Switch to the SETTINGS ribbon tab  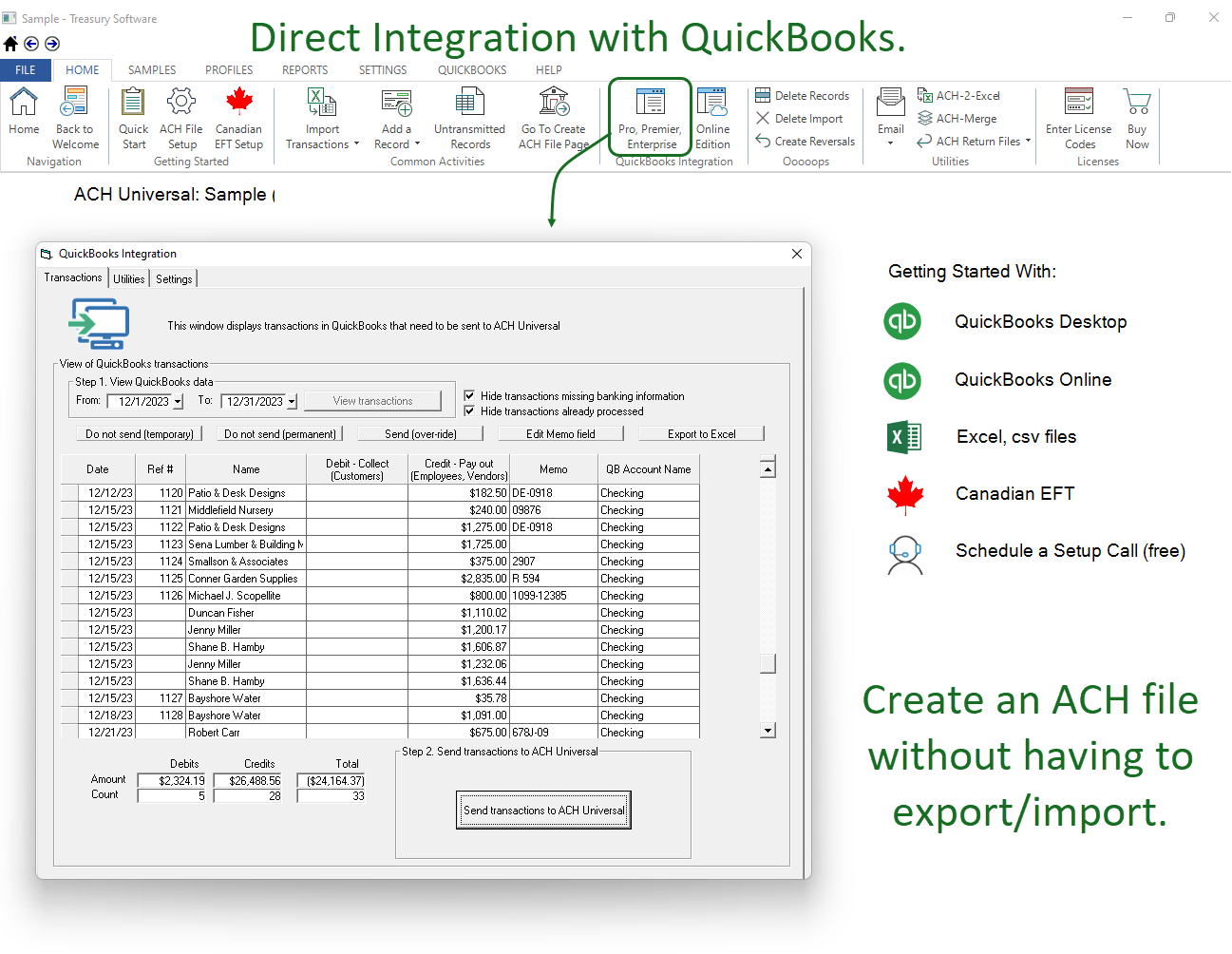[x=383, y=70]
